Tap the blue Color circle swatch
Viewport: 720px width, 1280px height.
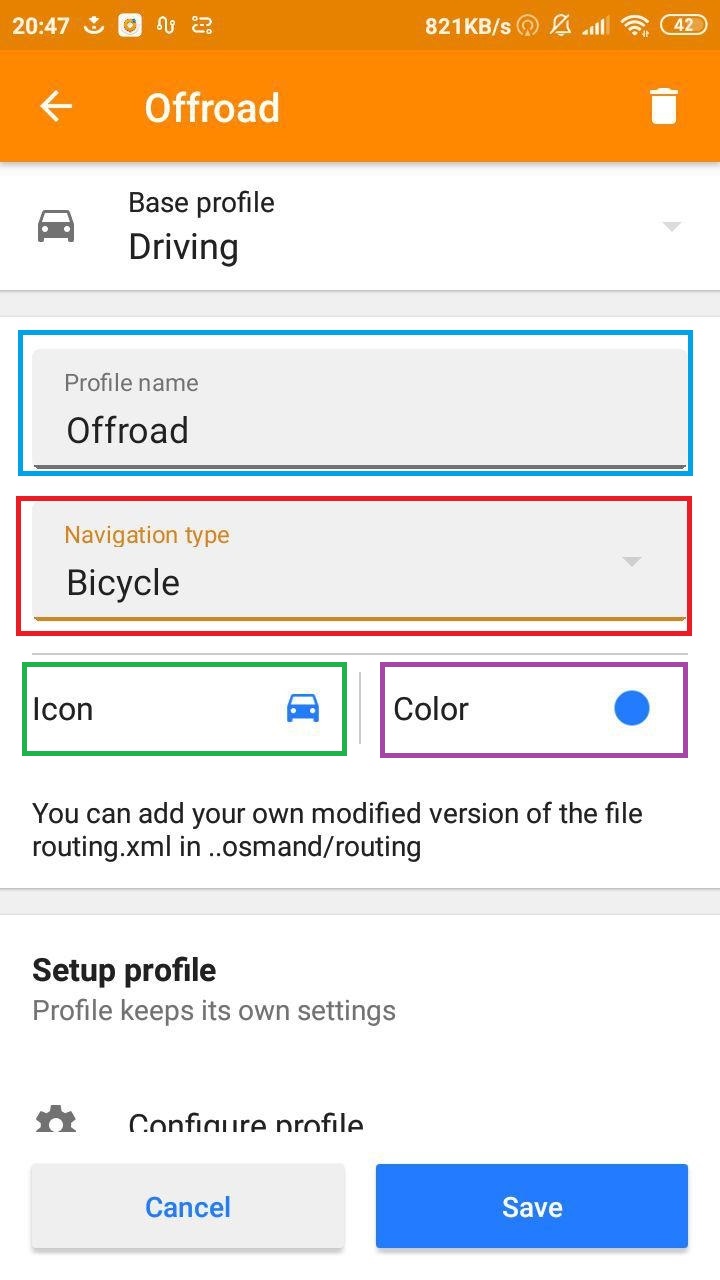(631, 708)
